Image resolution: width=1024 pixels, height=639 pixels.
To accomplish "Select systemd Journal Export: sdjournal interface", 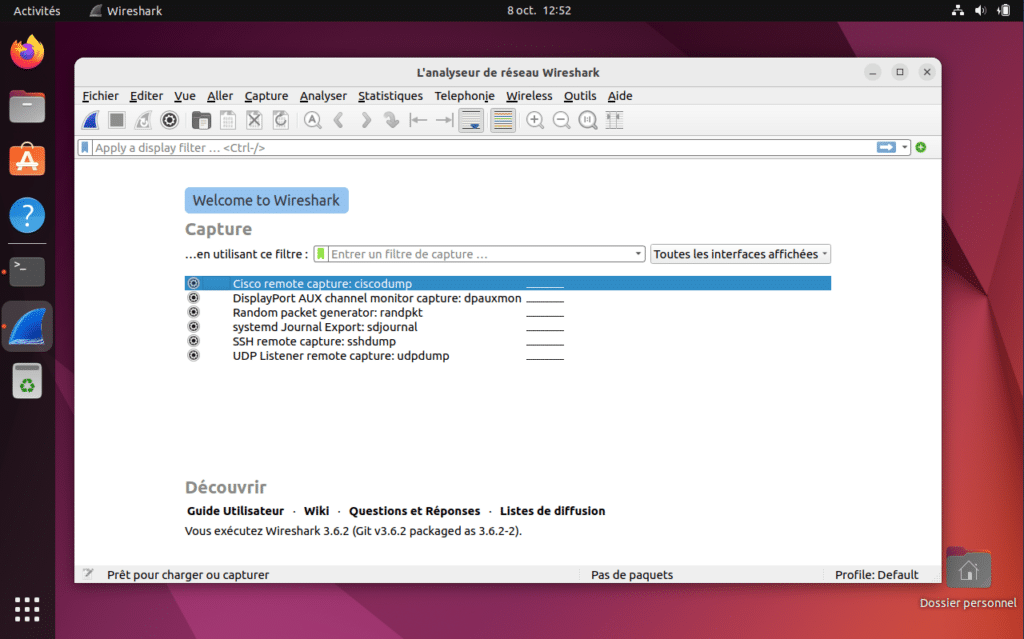I will pos(507,327).
